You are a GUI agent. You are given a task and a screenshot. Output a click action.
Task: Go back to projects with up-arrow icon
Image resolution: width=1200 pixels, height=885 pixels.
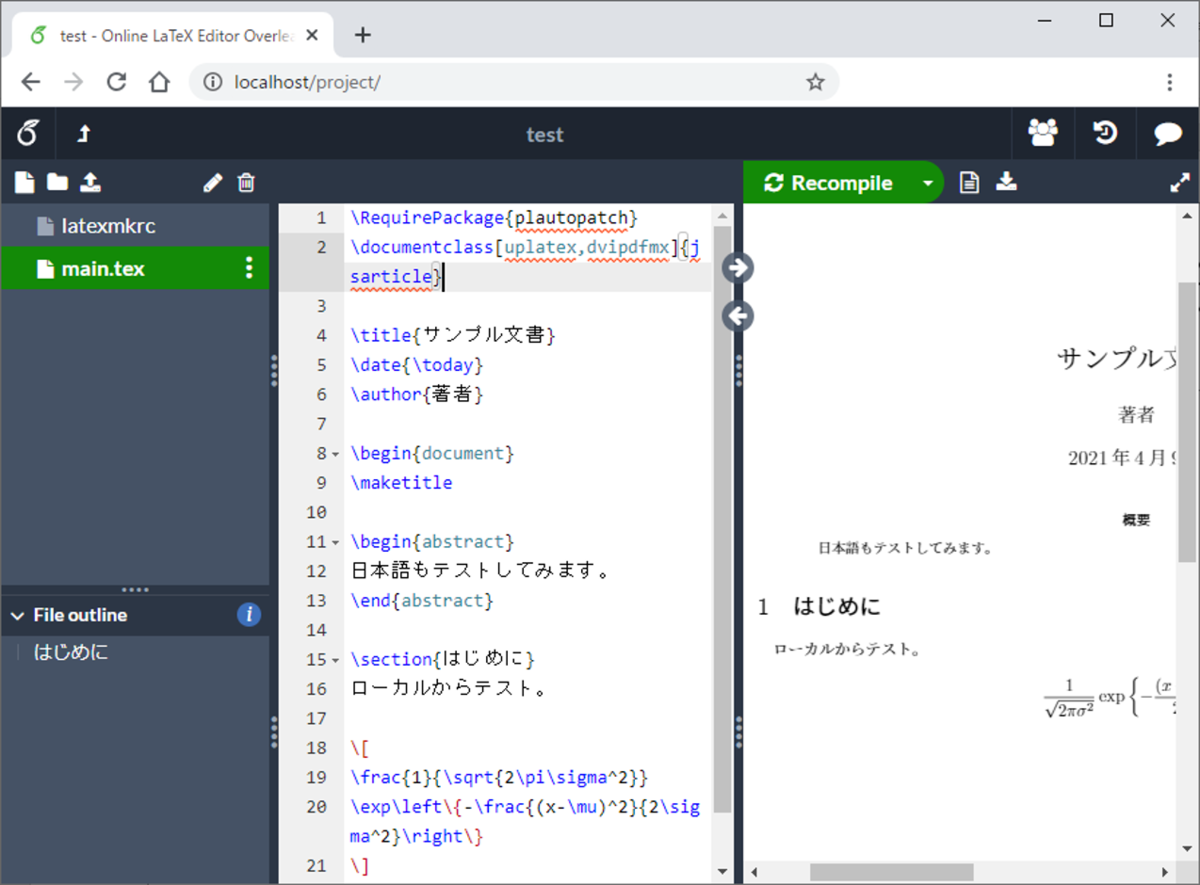(x=84, y=134)
